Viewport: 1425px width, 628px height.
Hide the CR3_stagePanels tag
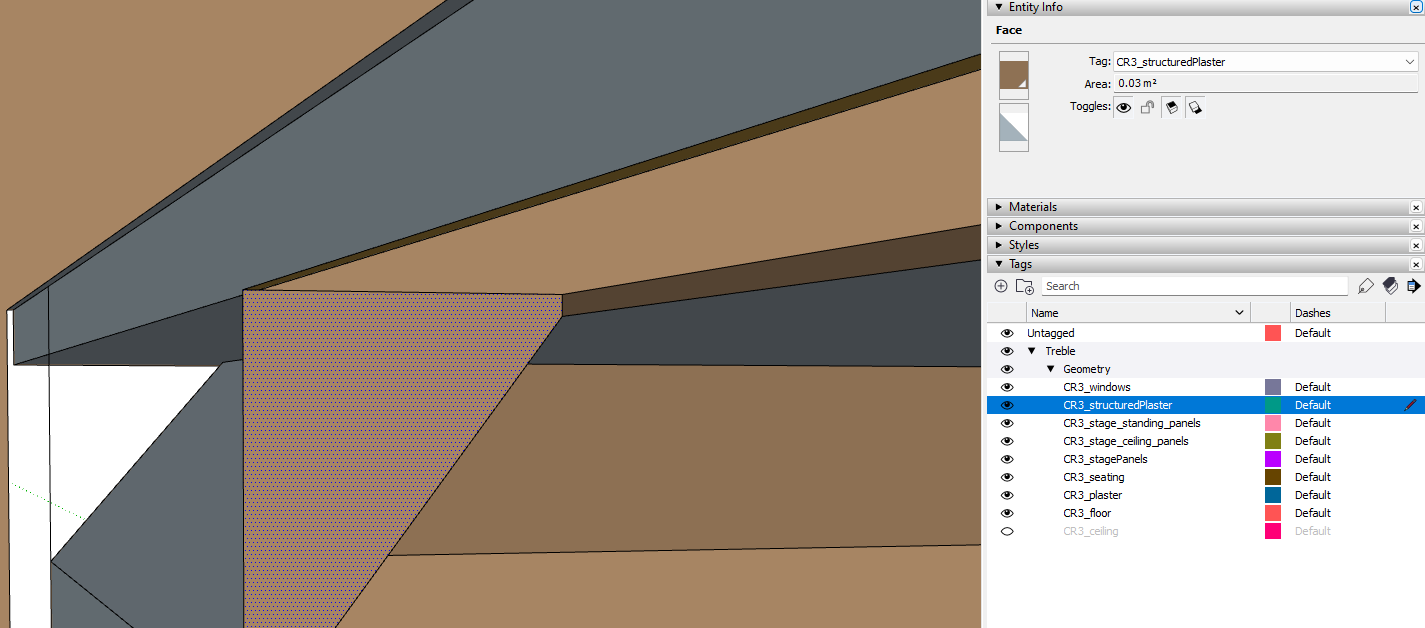click(x=1007, y=459)
